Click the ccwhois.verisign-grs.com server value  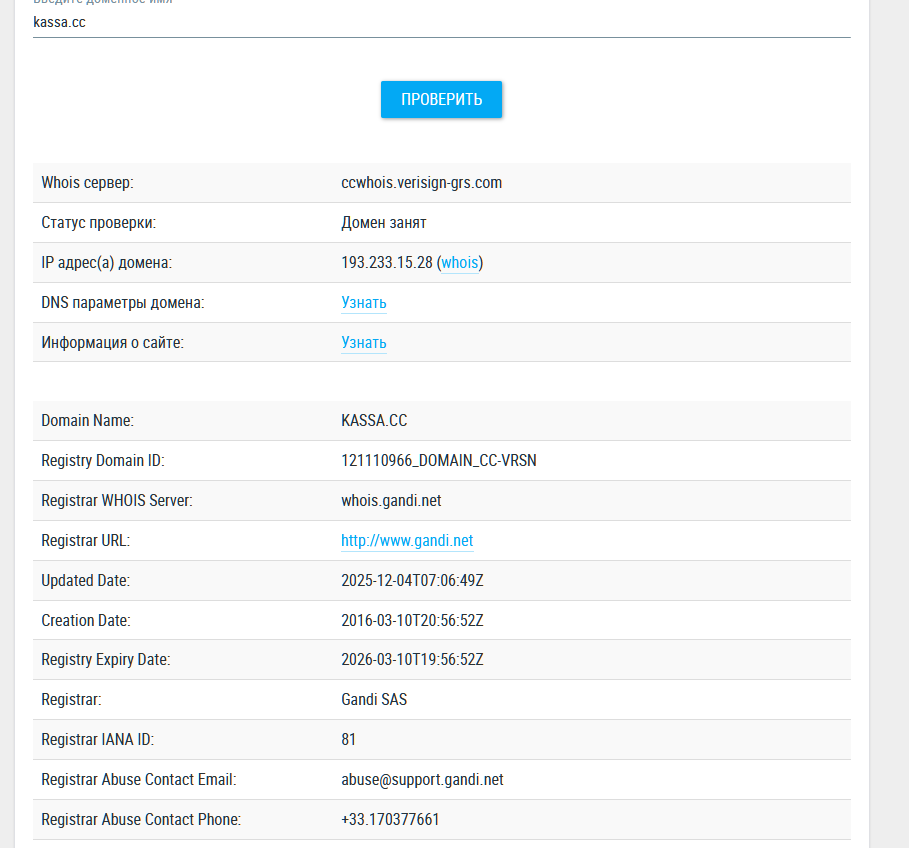pyautogui.click(x=421, y=183)
